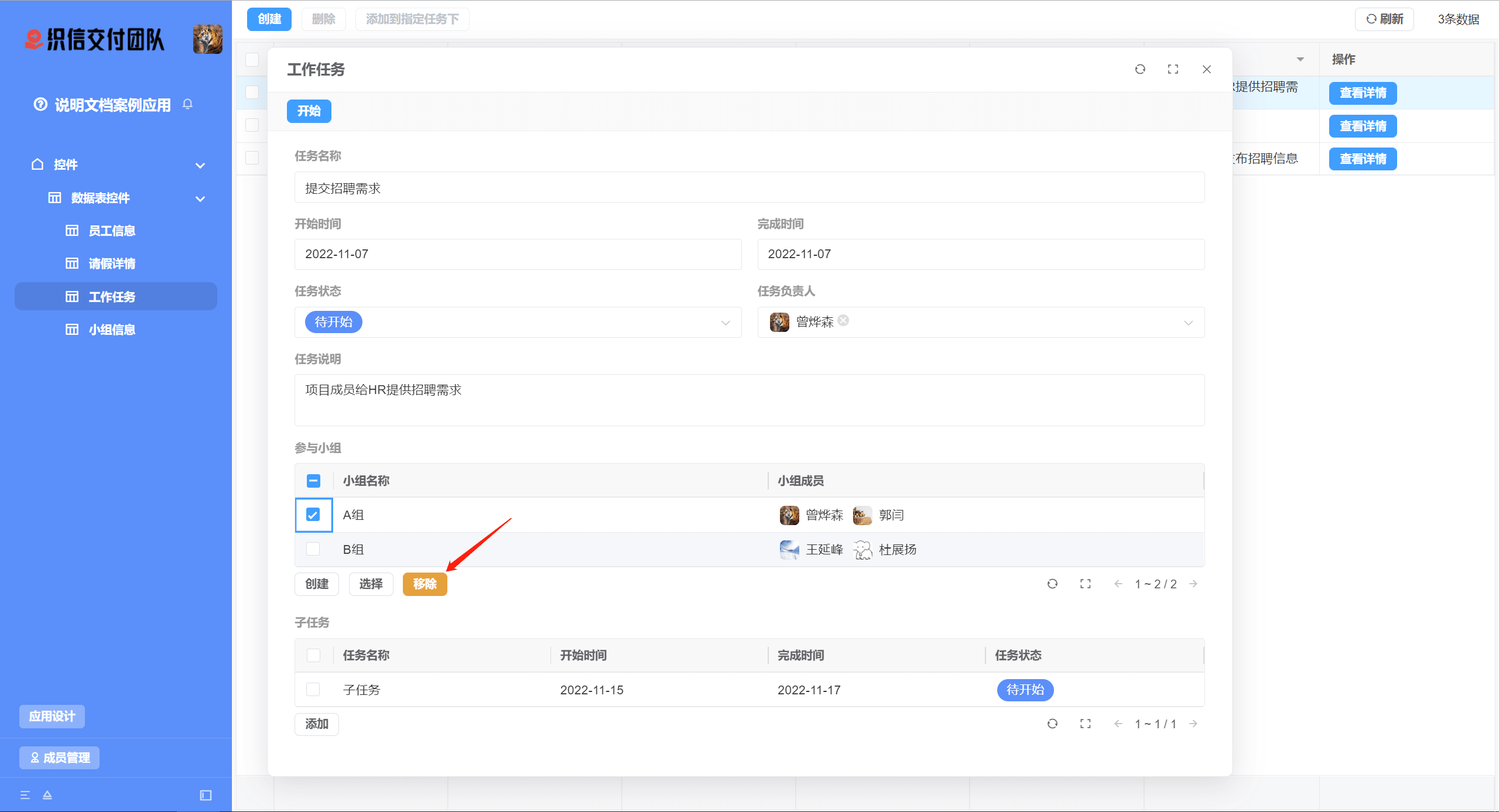Click the sidebar collapse icon at bottom
Screen dimensions: 1499x812
click(x=206, y=795)
